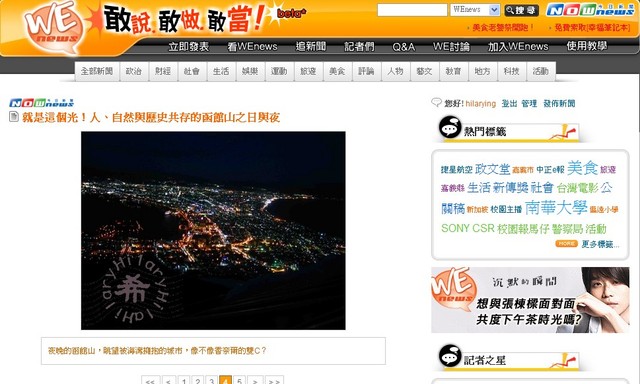Open WE討論 in the main menu
The width and height of the screenshot is (640, 384).
[x=451, y=47]
